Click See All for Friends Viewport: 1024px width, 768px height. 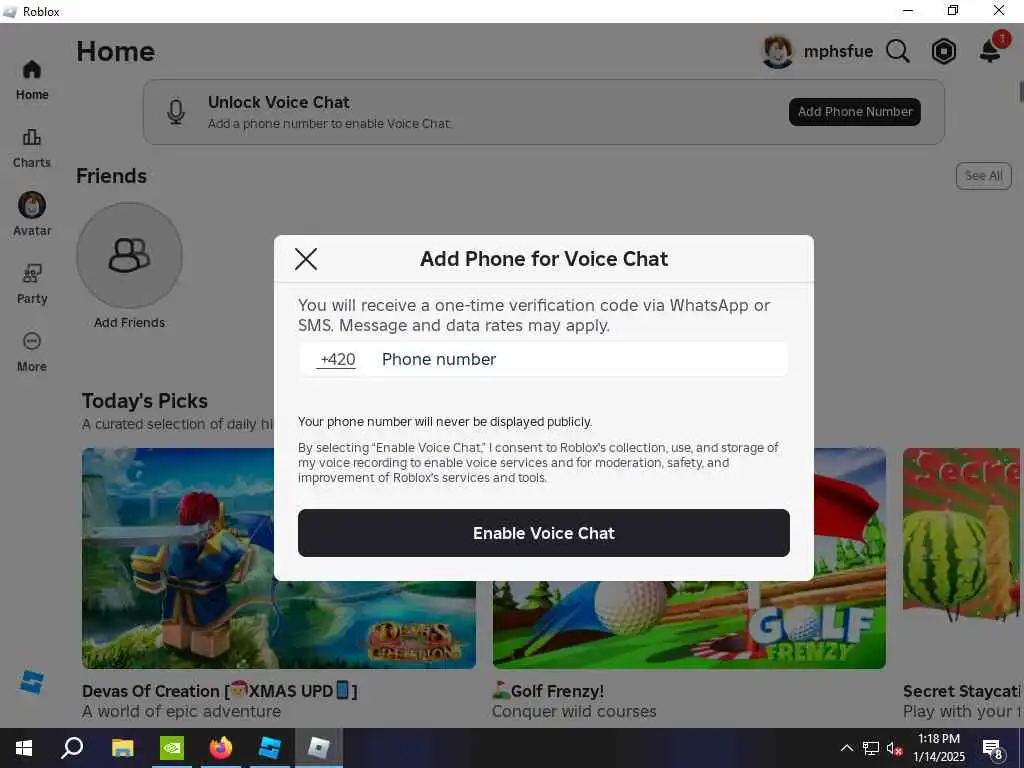(x=984, y=176)
